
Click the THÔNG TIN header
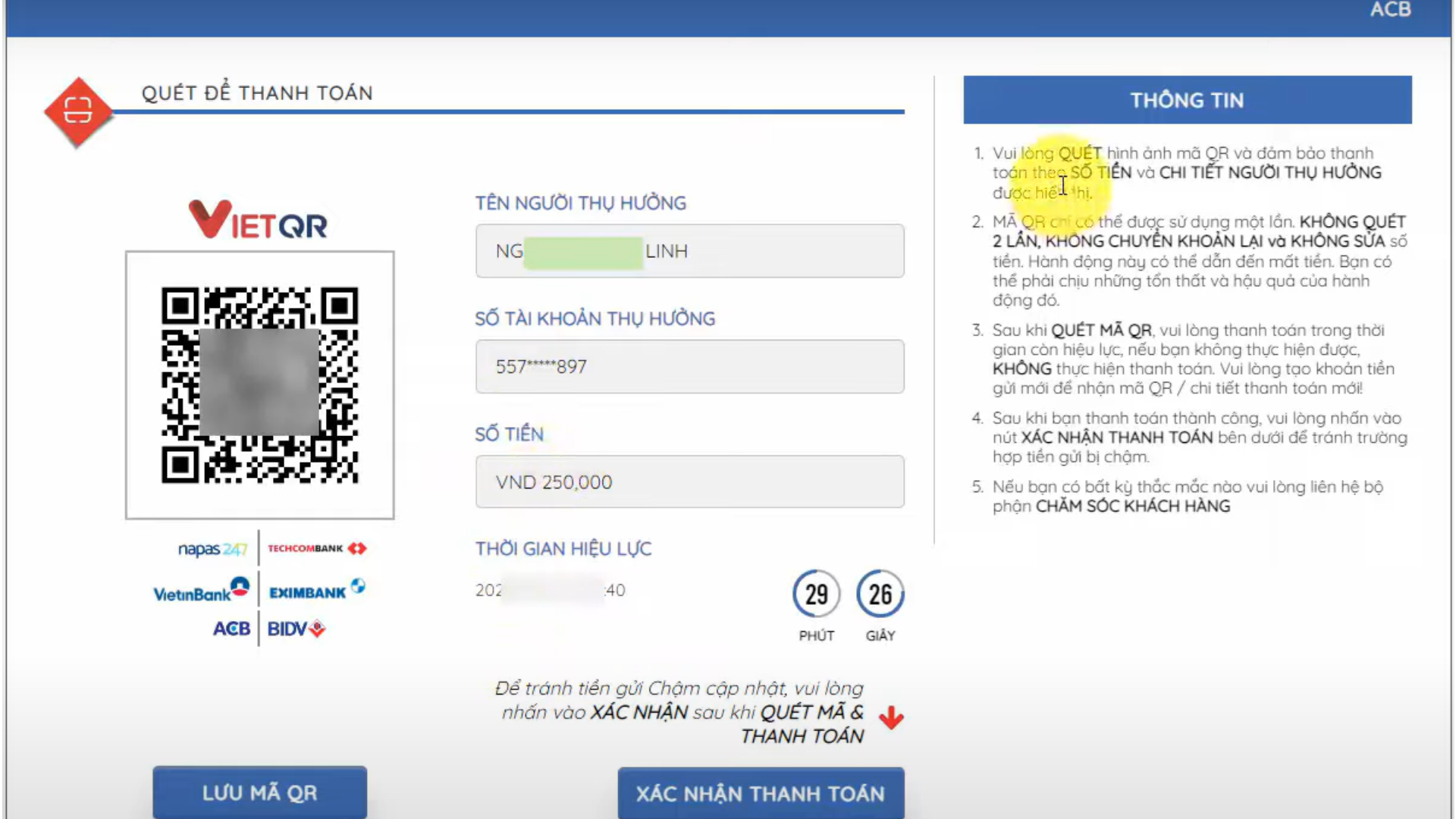1187,99
